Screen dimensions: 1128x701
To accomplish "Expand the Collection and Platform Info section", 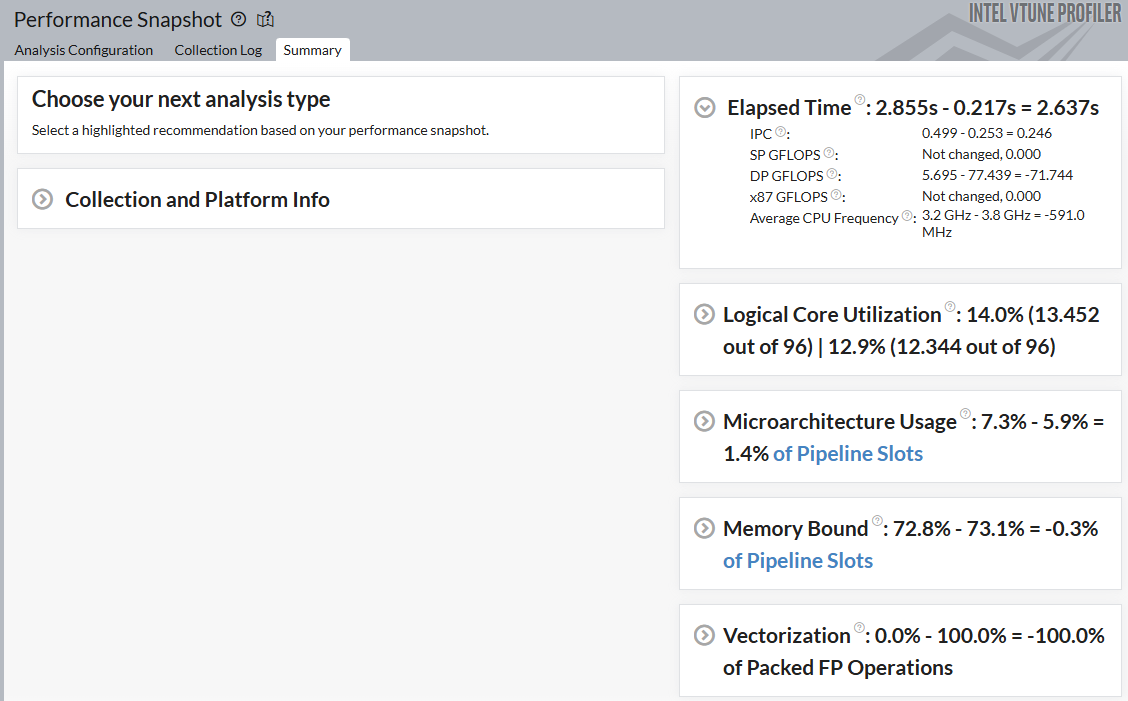I will [42, 199].
